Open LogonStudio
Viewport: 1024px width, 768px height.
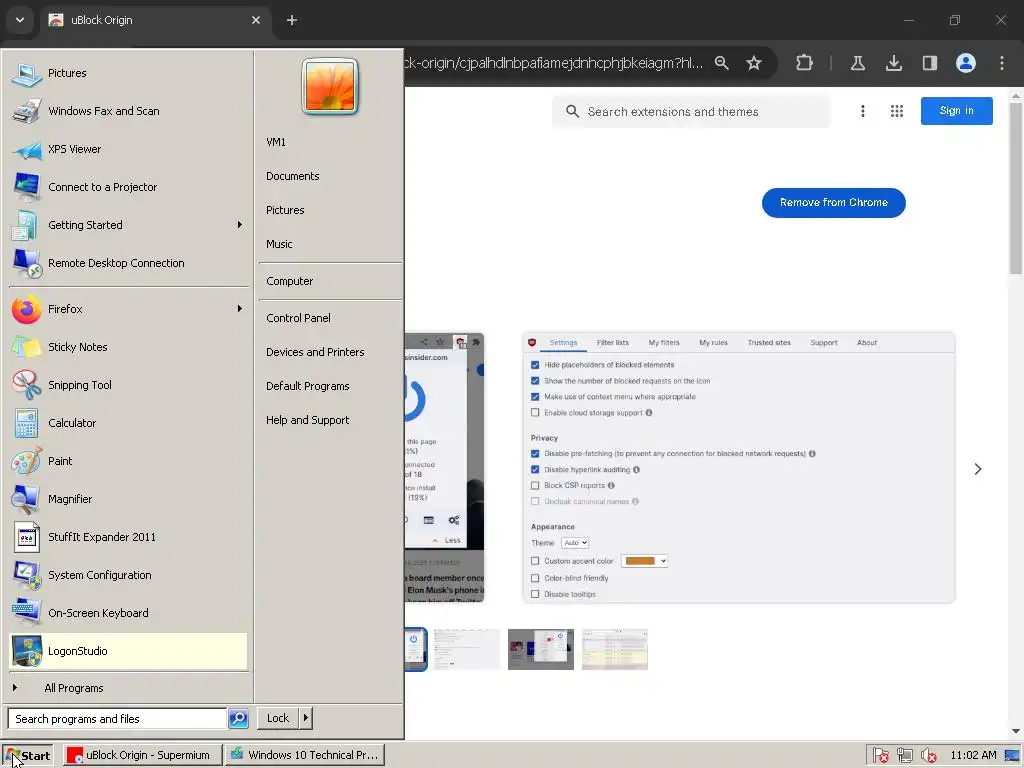pyautogui.click(x=129, y=650)
